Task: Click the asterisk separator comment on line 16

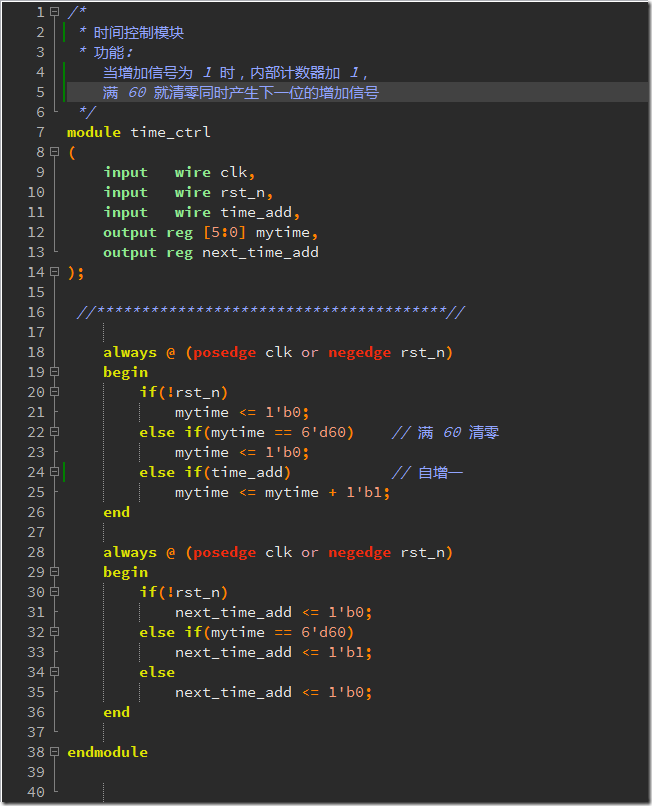Action: (x=270, y=312)
